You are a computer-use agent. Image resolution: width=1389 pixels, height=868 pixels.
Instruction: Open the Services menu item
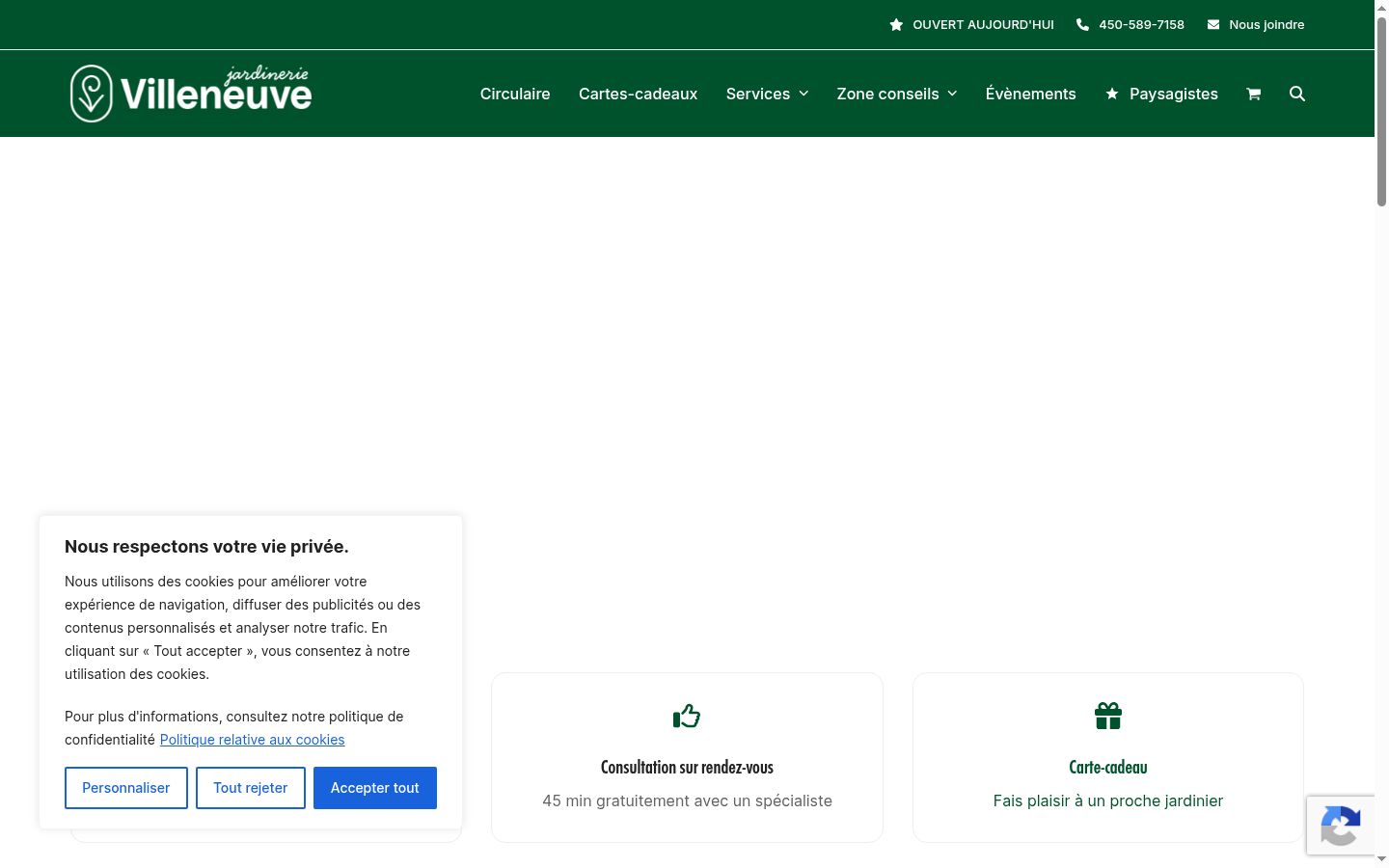point(758,94)
